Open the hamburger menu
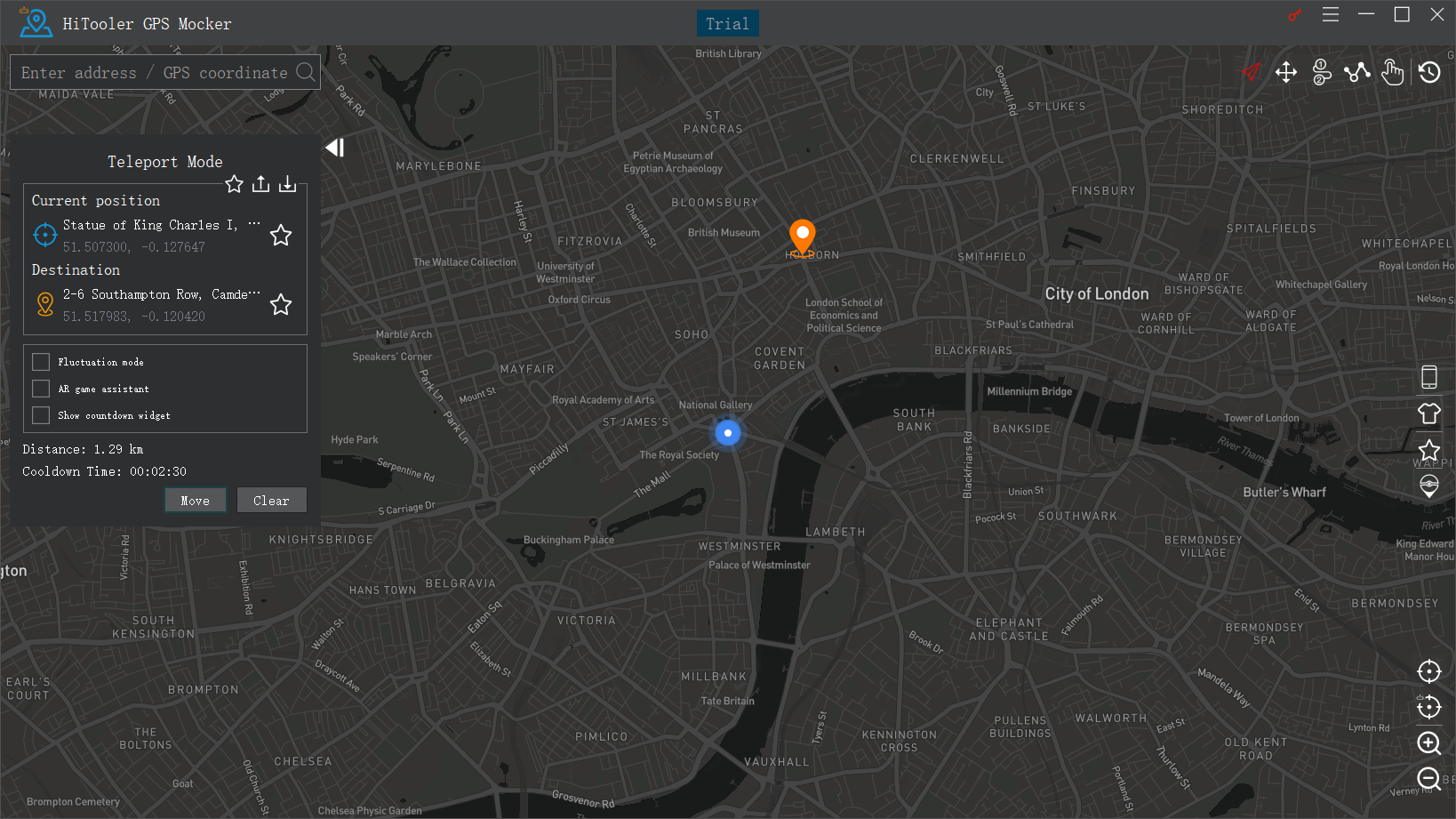The image size is (1456, 819). (1330, 15)
